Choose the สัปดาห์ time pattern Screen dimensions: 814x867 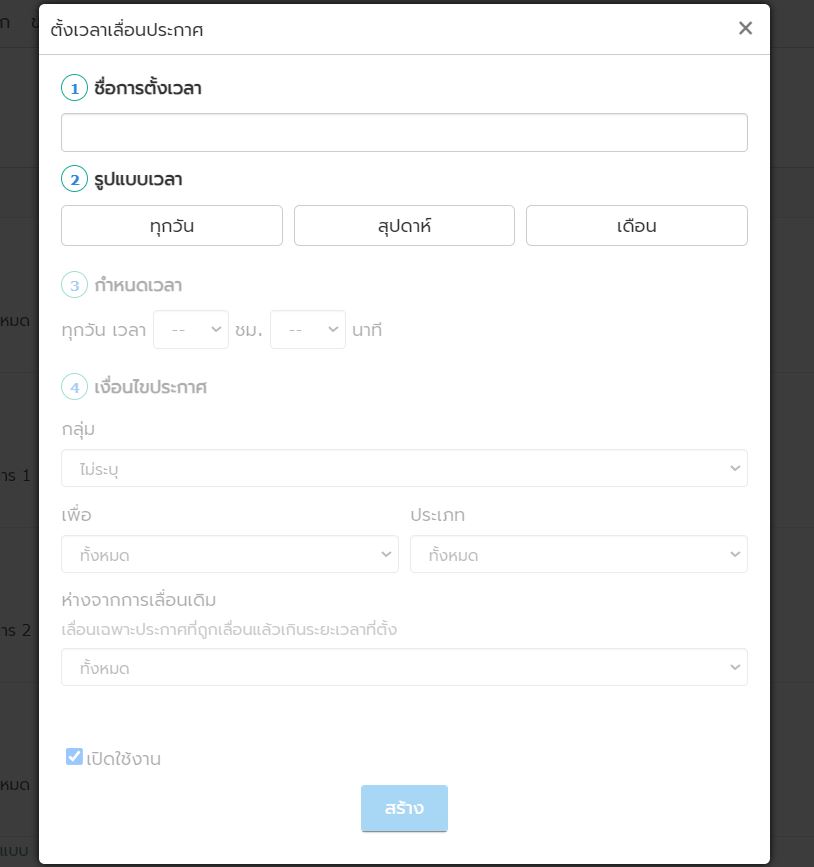pos(404,226)
